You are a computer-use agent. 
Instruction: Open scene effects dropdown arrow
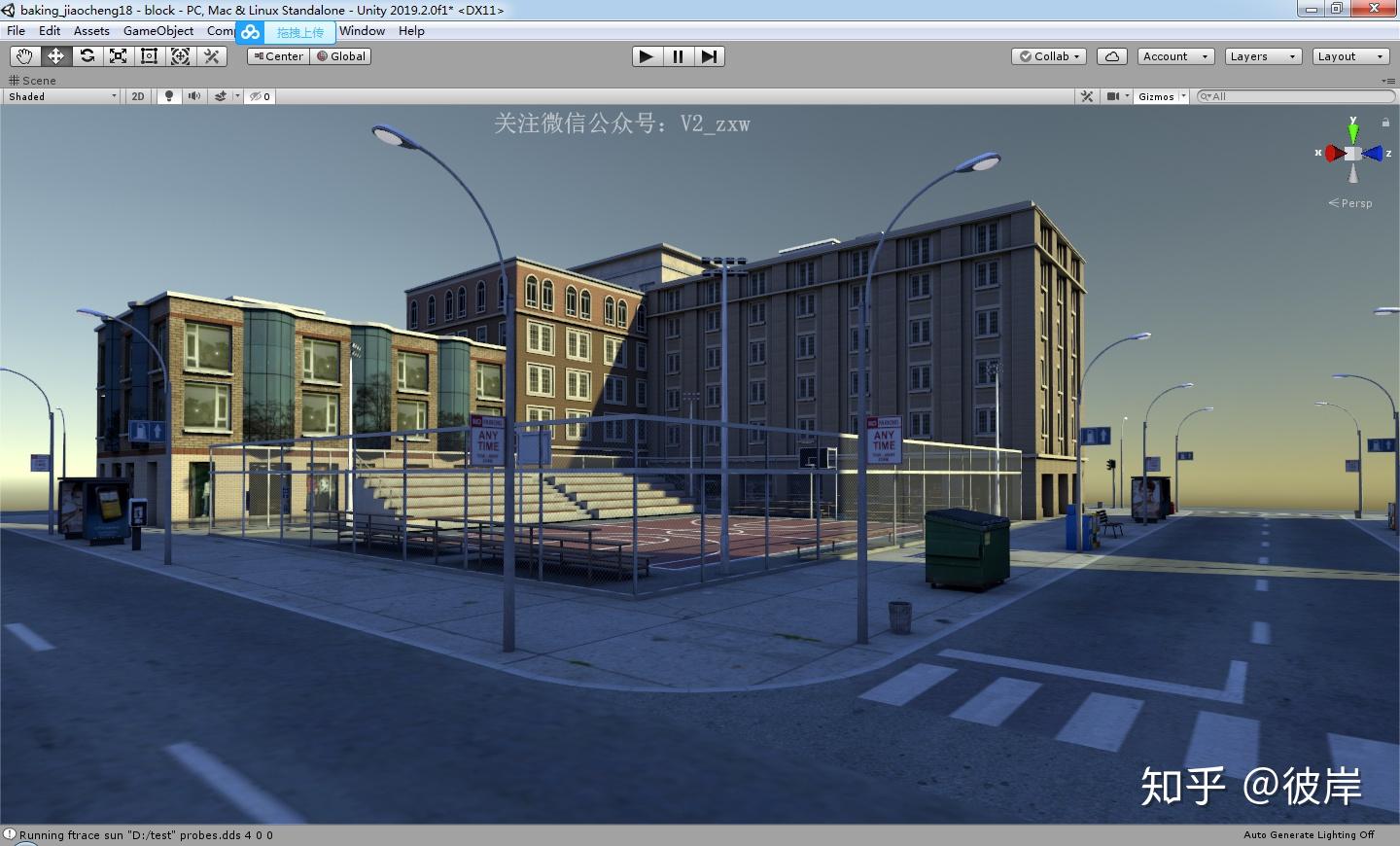point(237,96)
